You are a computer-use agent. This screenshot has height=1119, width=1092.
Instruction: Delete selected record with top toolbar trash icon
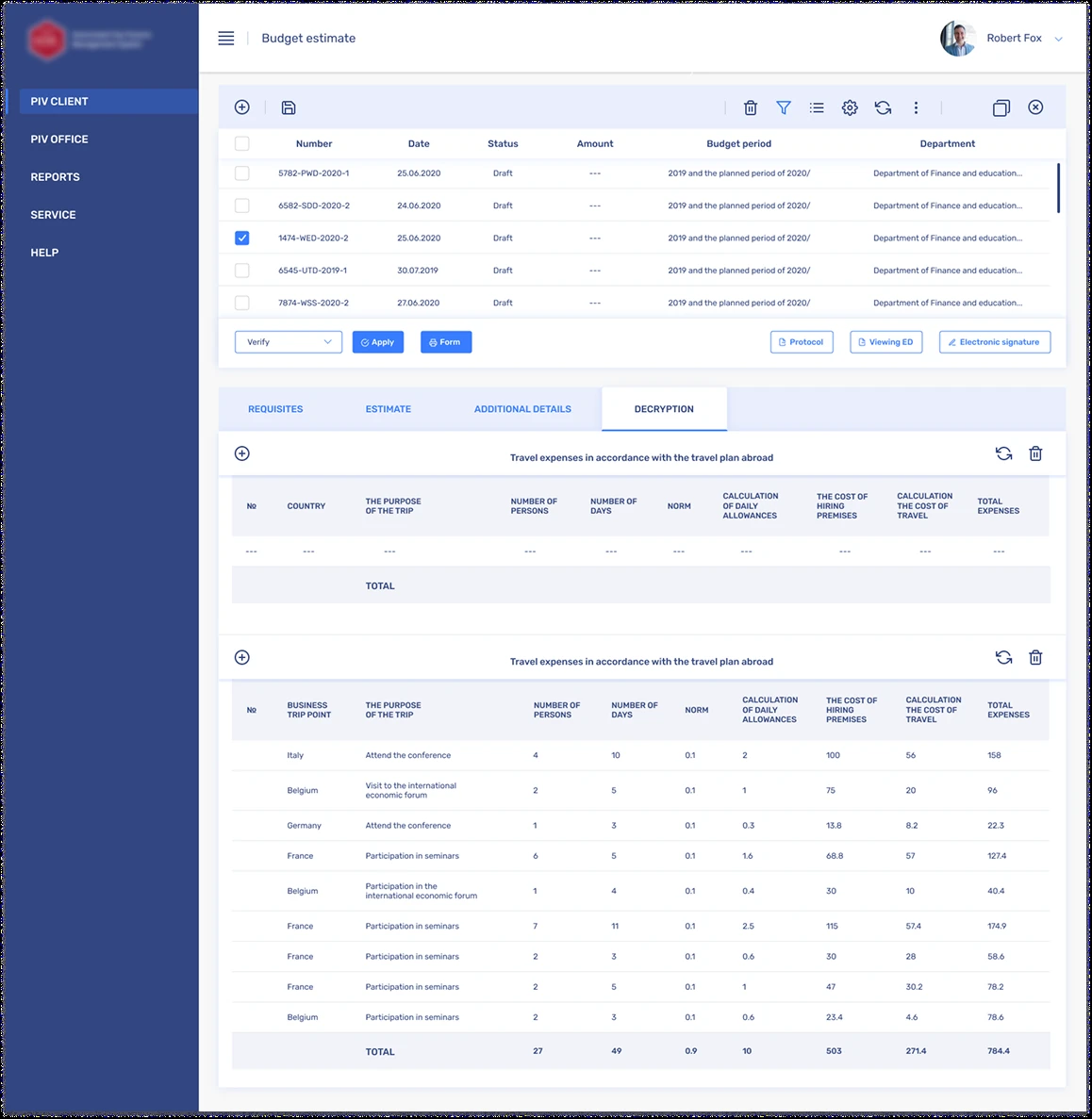point(750,107)
